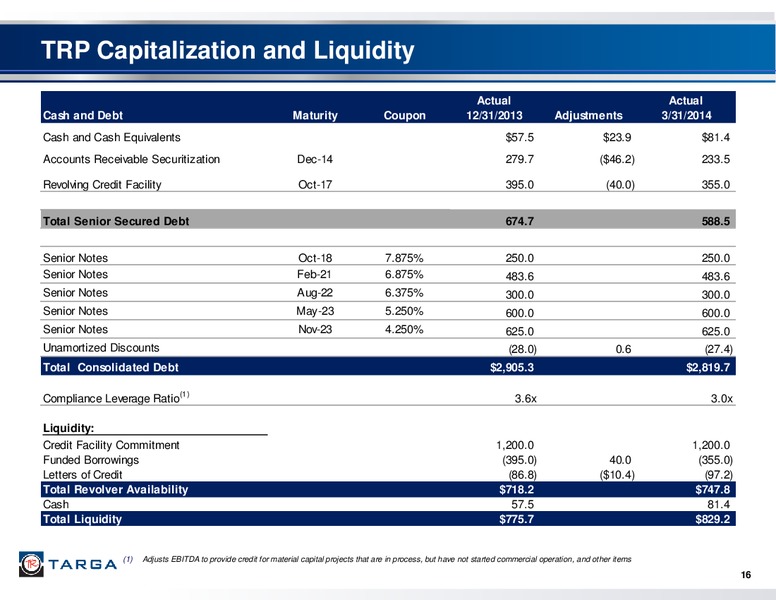Screen dimensions: 776x600
Task: Click the '($46.2)' adjustment value
Action: [617, 159]
